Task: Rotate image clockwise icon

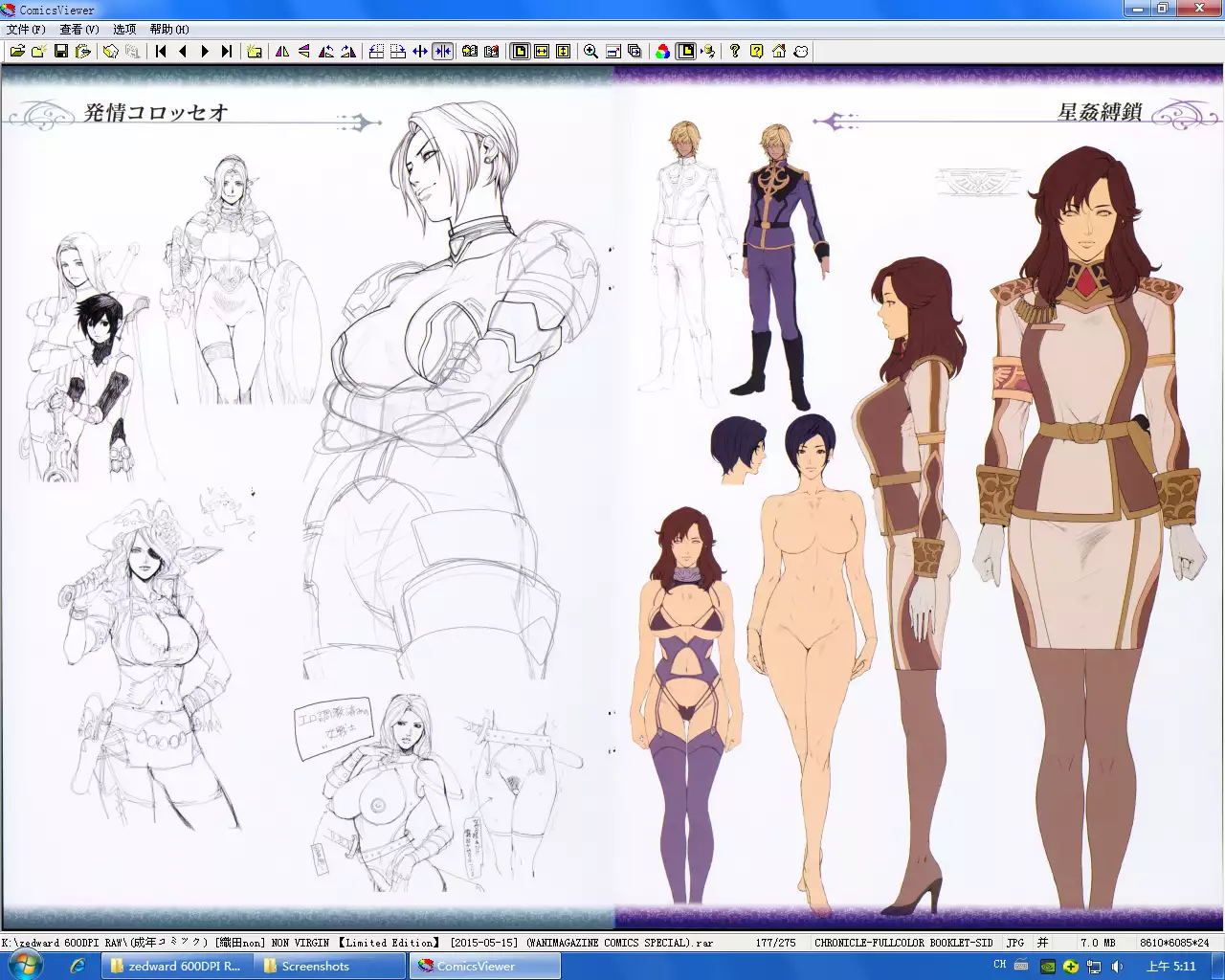Action: pyautogui.click(x=348, y=52)
